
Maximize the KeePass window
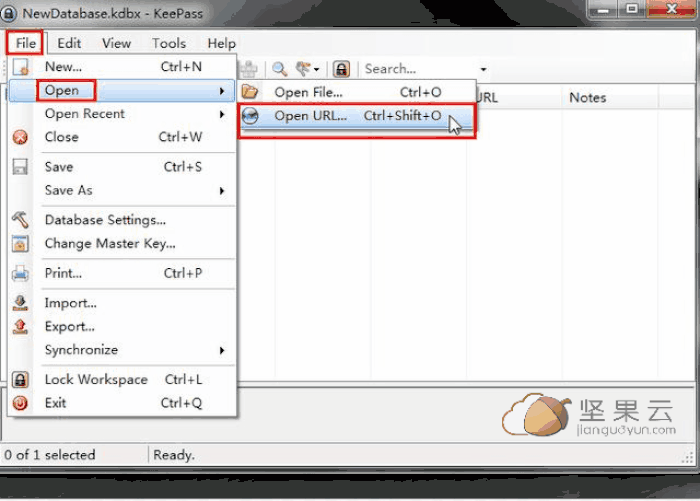[632, 9]
